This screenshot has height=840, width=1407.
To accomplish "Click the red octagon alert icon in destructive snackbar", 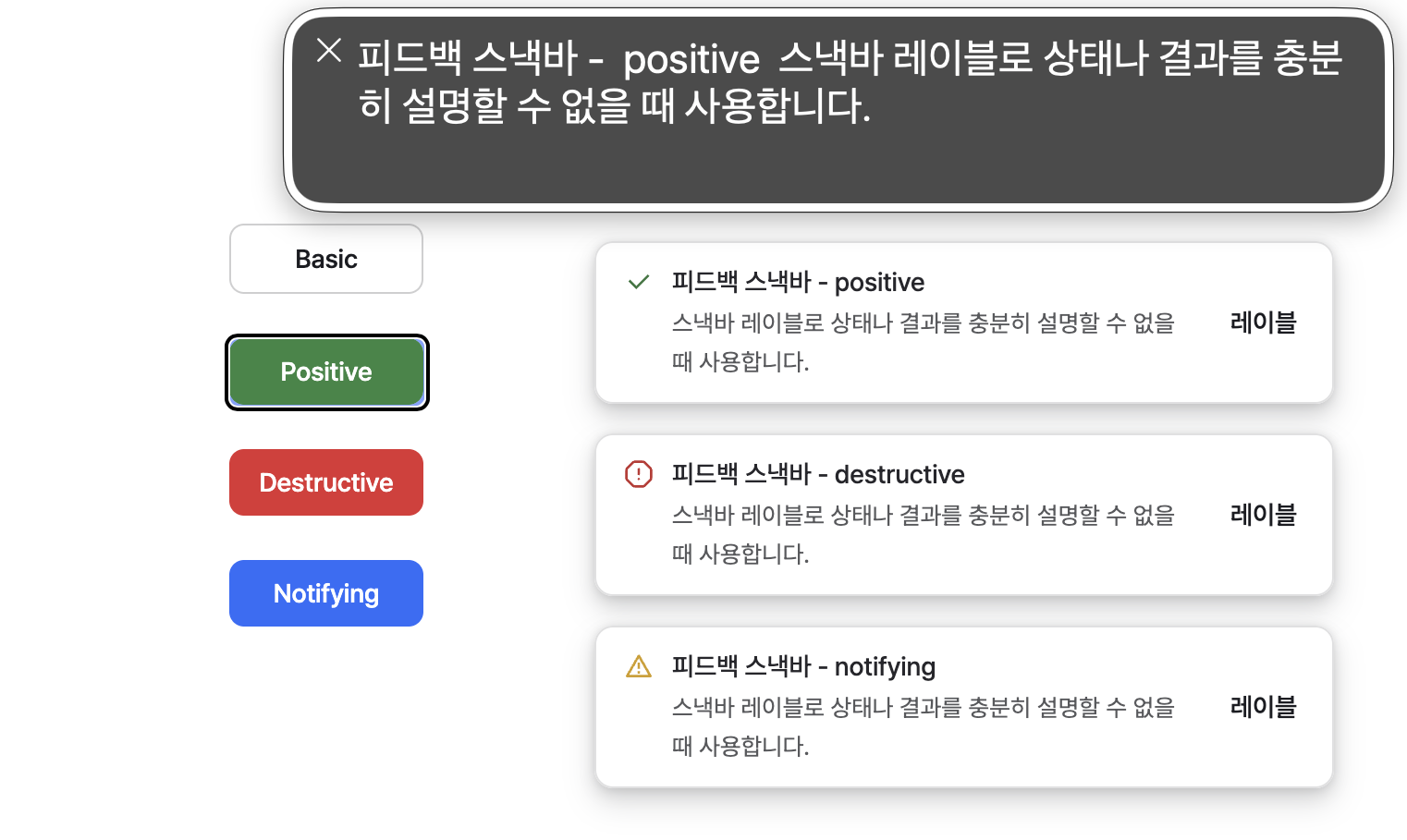I will click(639, 474).
